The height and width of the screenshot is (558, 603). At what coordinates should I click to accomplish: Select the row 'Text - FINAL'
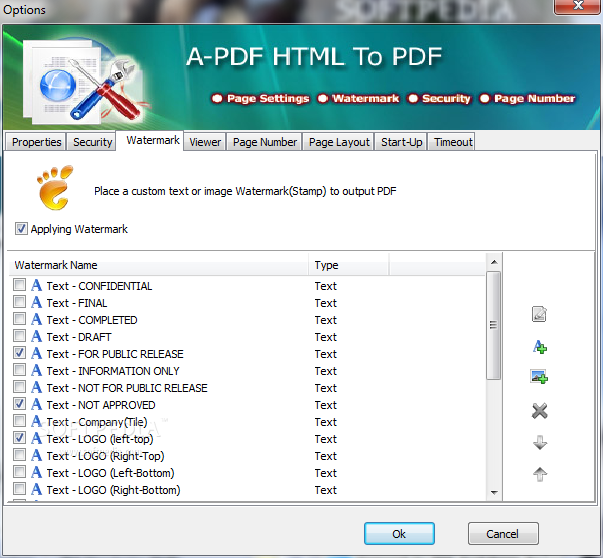pyautogui.click(x=247, y=303)
